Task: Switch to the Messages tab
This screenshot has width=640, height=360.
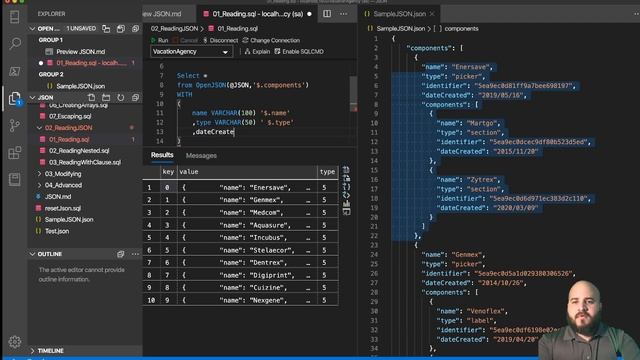Action: point(201,156)
